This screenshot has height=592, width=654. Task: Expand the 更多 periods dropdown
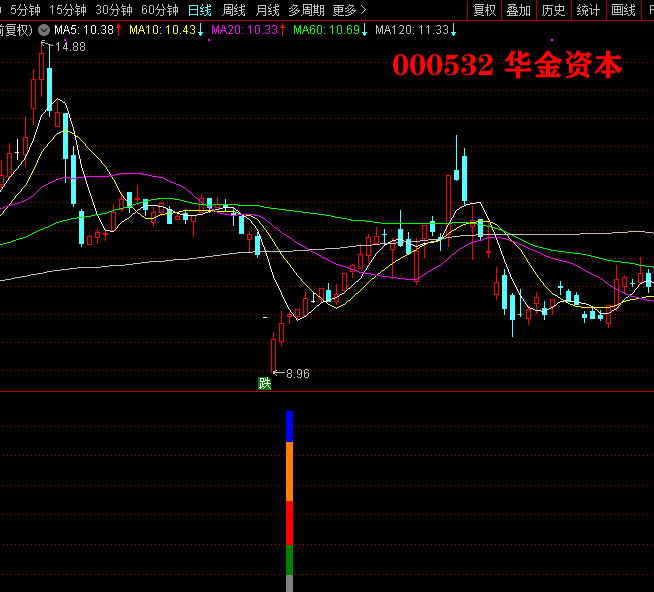tap(349, 10)
